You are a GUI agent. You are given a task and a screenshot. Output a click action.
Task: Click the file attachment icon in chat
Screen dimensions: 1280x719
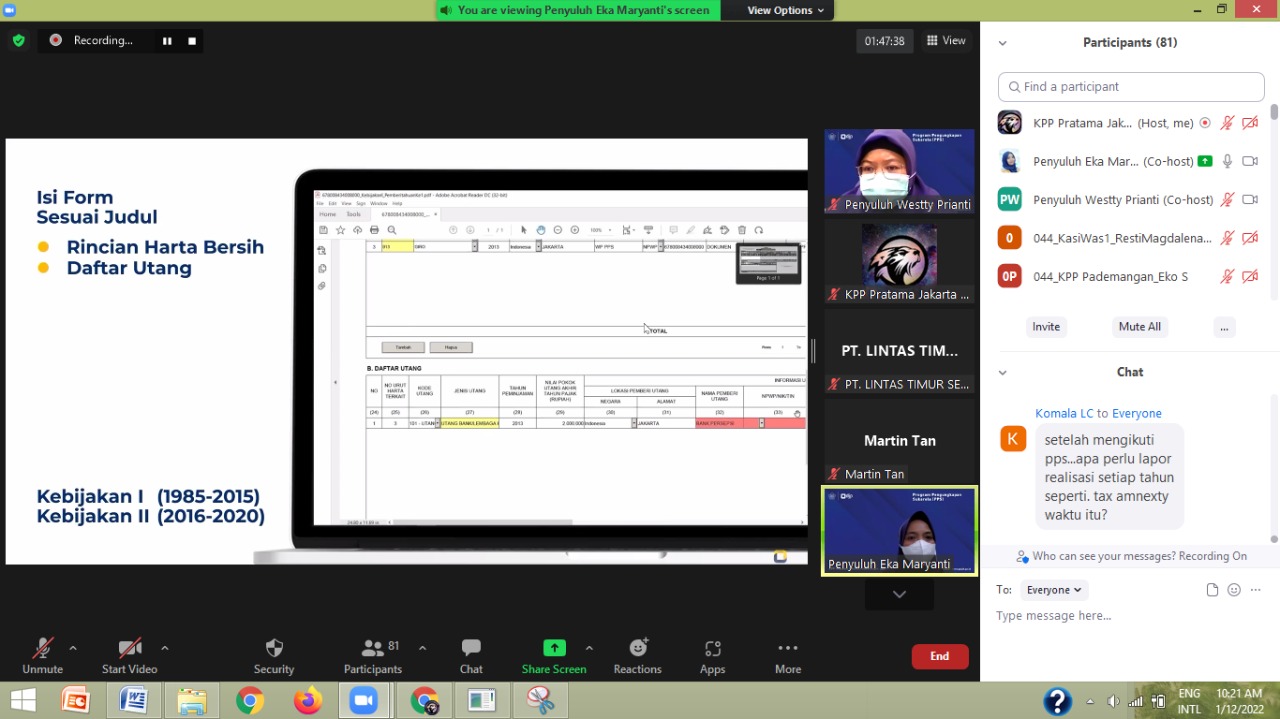pos(1212,590)
